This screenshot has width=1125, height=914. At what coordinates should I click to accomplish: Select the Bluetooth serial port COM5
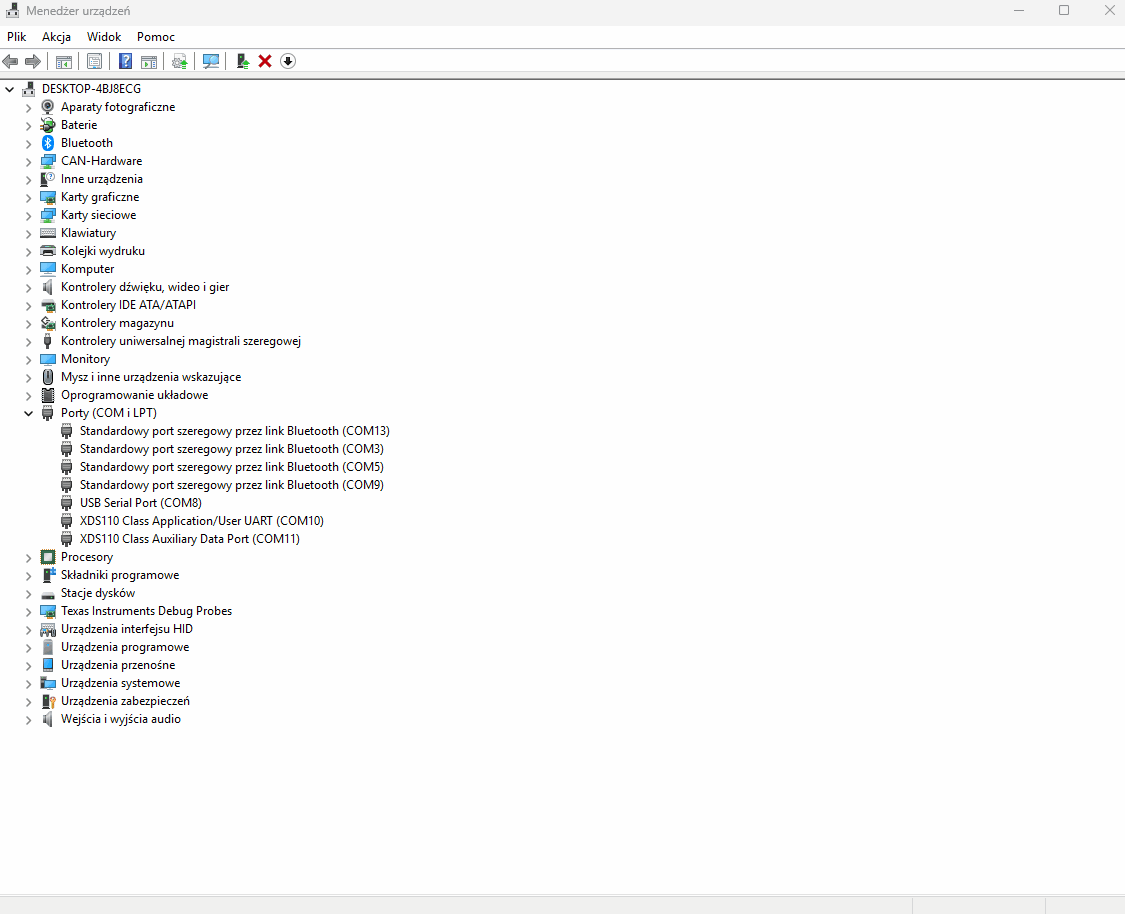pyautogui.click(x=232, y=467)
